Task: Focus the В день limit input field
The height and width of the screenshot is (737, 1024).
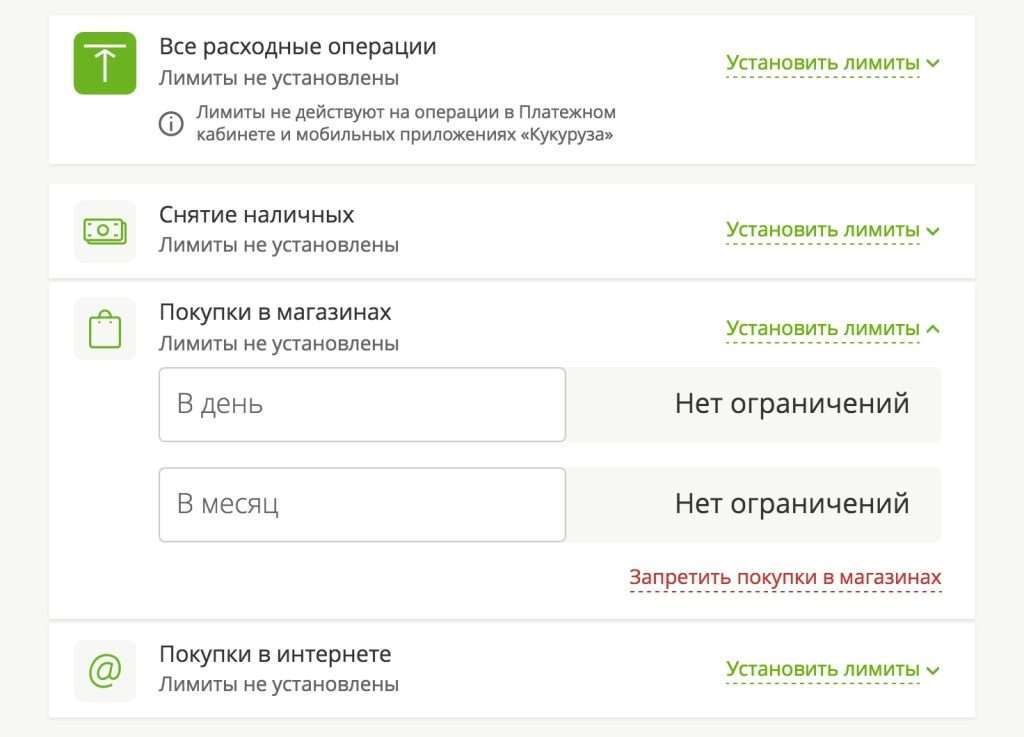Action: pos(362,404)
